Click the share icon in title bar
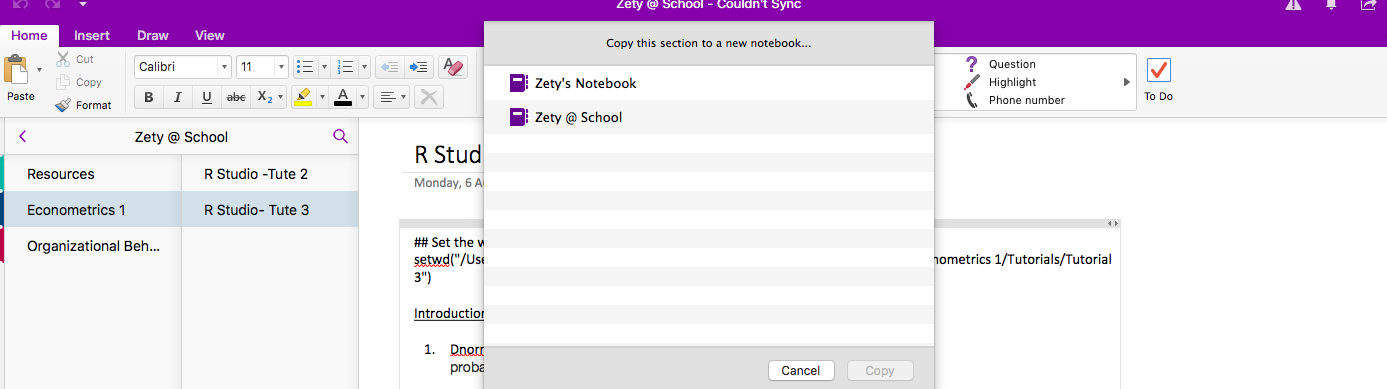 pyautogui.click(x=1368, y=5)
